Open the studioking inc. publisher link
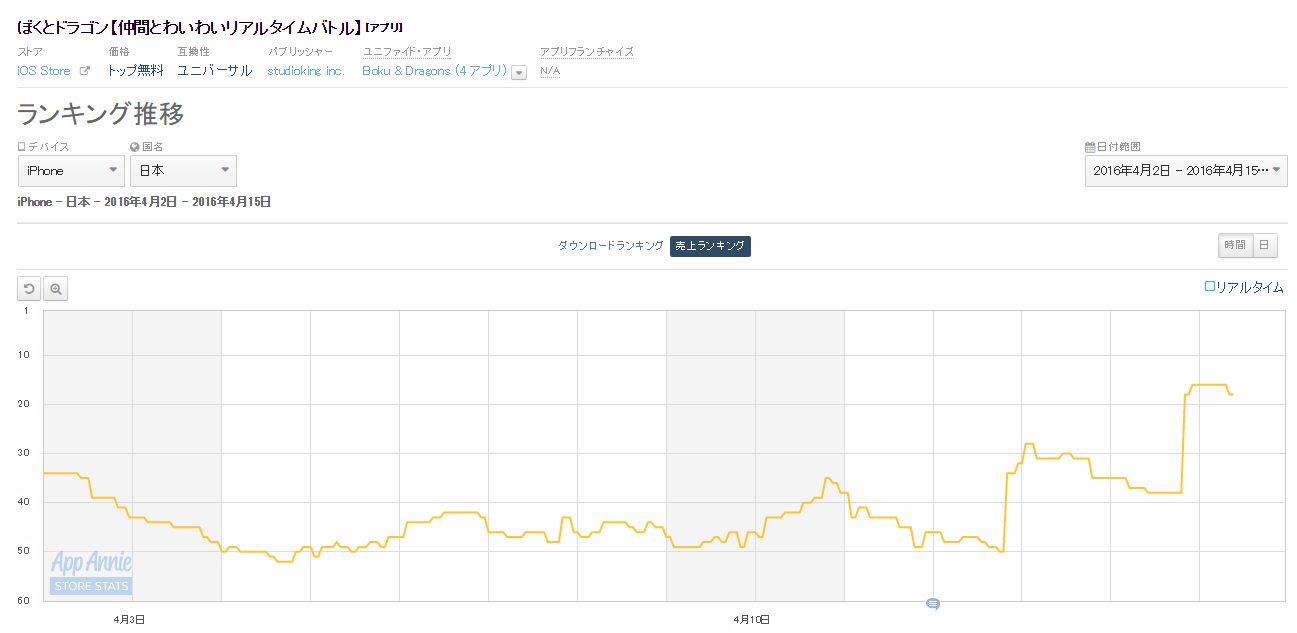This screenshot has width=1297, height=633. [306, 71]
